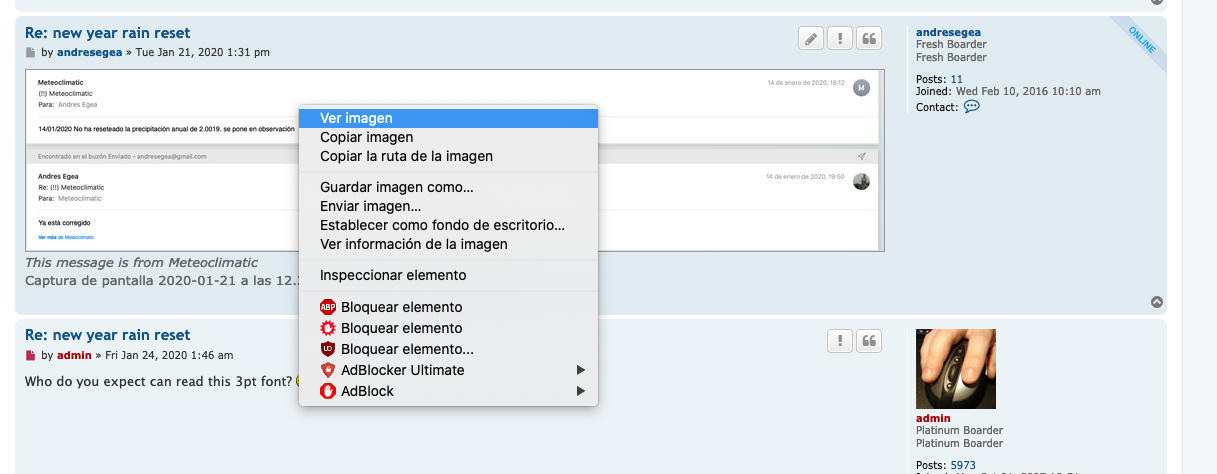Expand the AdBlocker Ultimate submenu
Viewport: 1217px width, 474px height.
(x=402, y=370)
